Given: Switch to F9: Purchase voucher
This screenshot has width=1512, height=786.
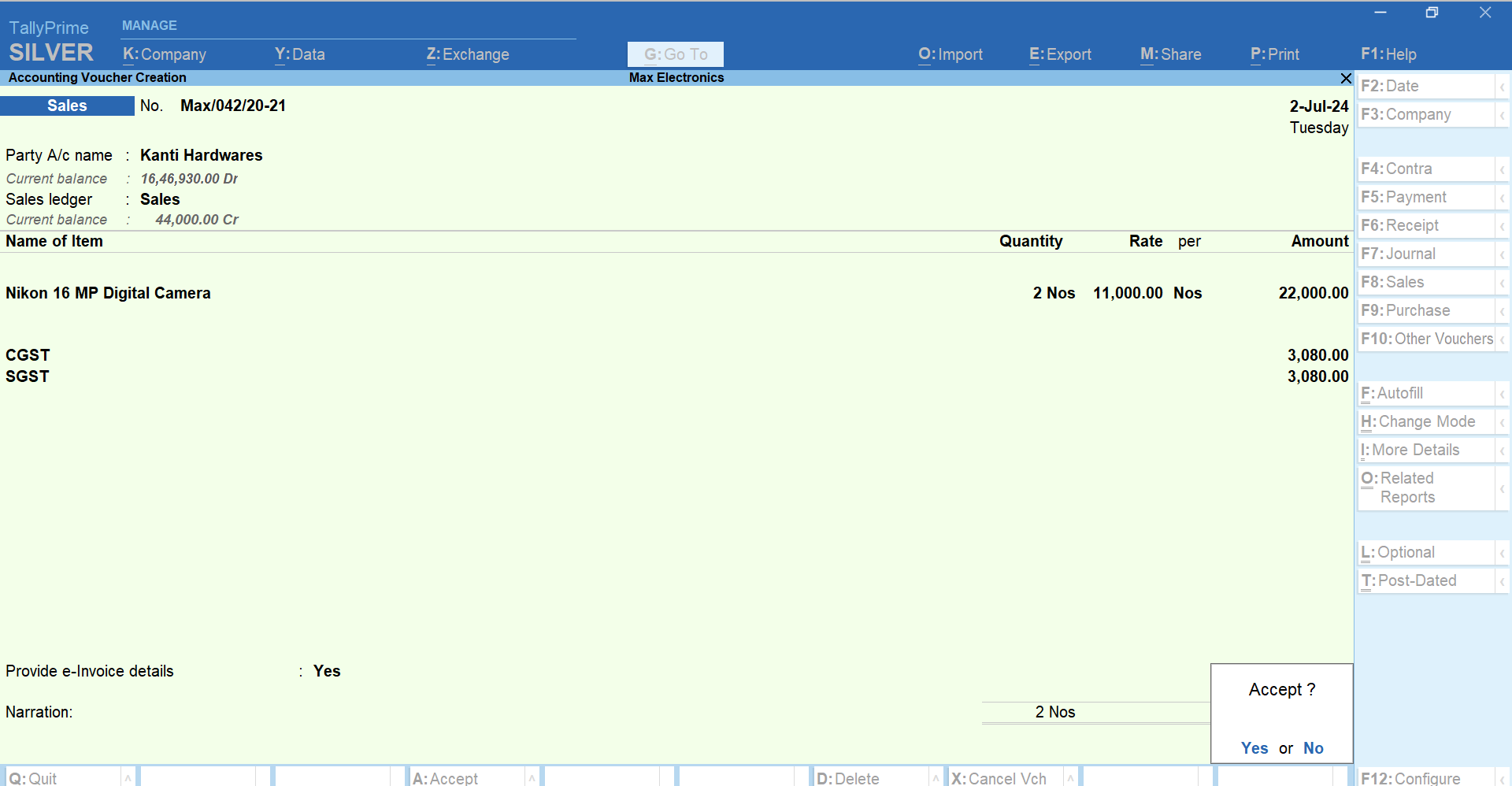Looking at the screenshot, I should [x=1426, y=311].
